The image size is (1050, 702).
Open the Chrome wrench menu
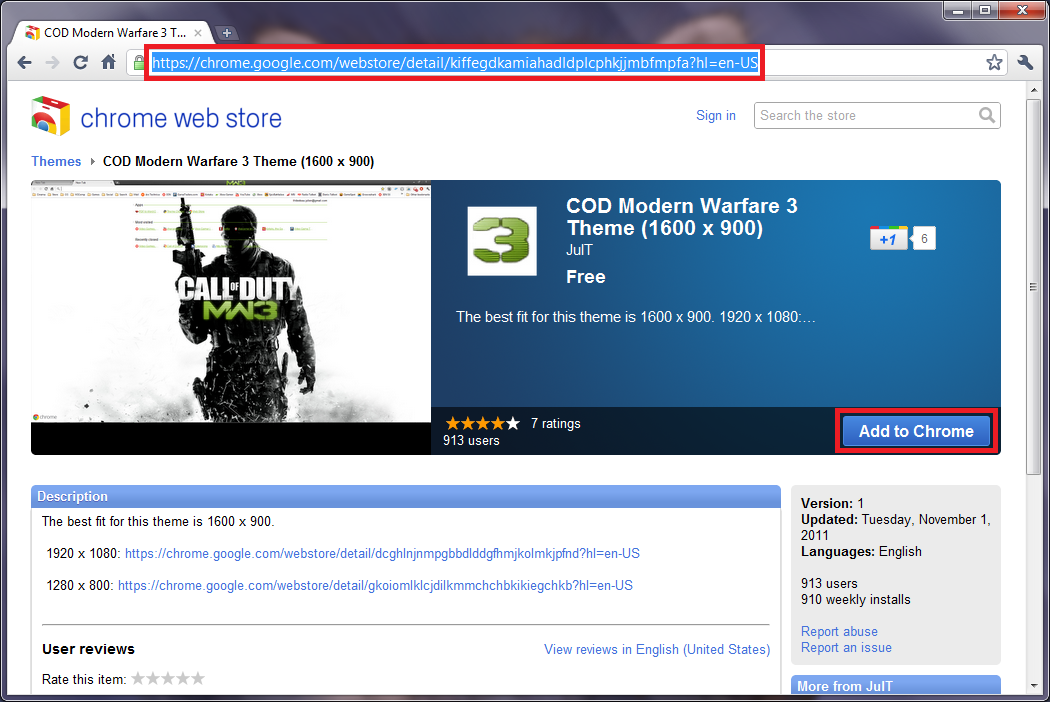(1025, 62)
